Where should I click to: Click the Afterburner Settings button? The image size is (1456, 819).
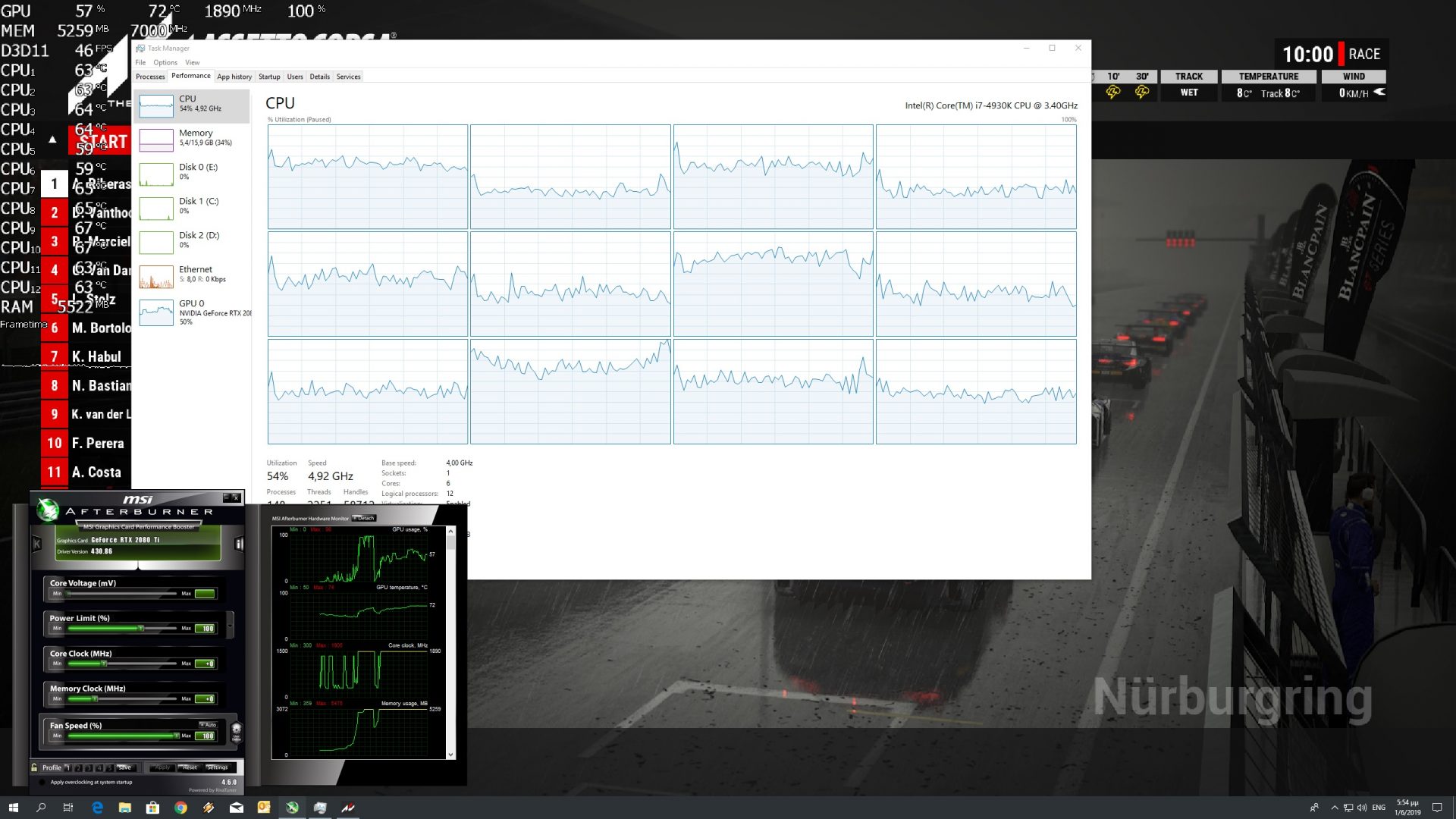coord(217,767)
